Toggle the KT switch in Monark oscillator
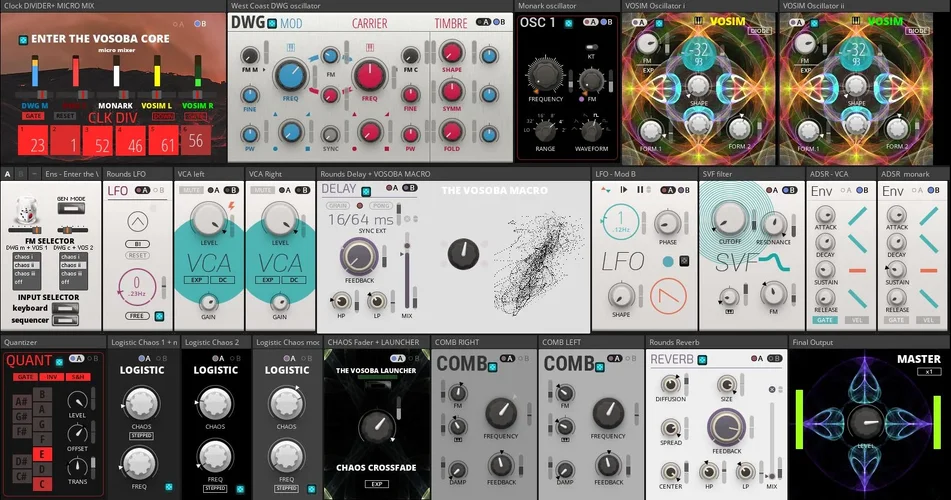 (591, 47)
